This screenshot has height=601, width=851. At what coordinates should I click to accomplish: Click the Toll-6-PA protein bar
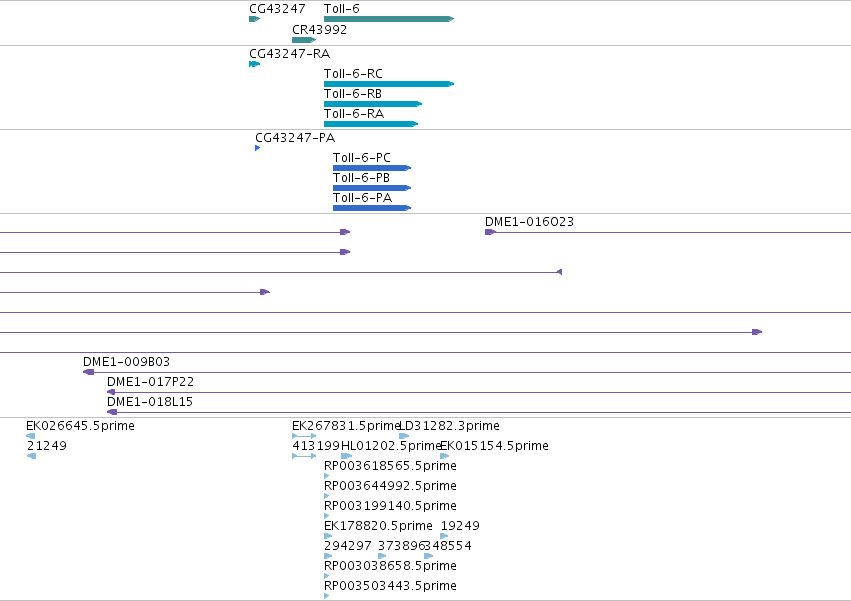372,208
